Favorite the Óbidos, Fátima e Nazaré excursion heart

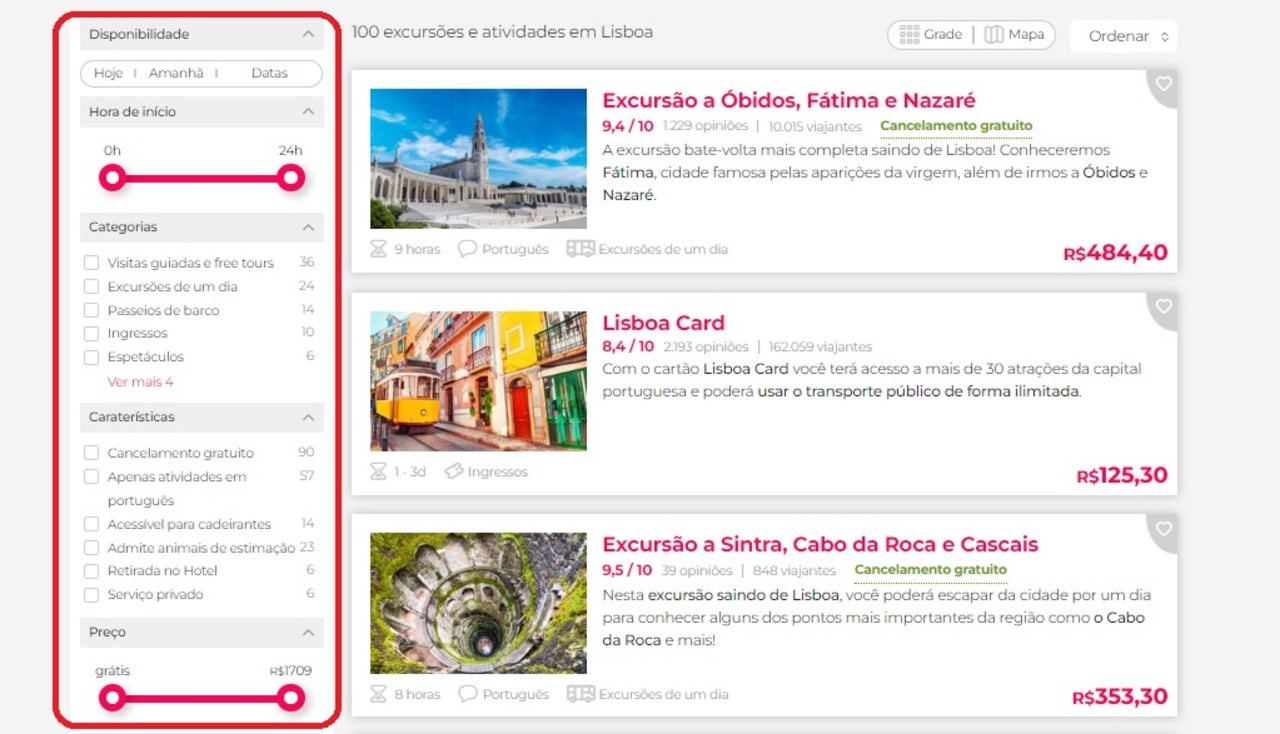[1163, 85]
